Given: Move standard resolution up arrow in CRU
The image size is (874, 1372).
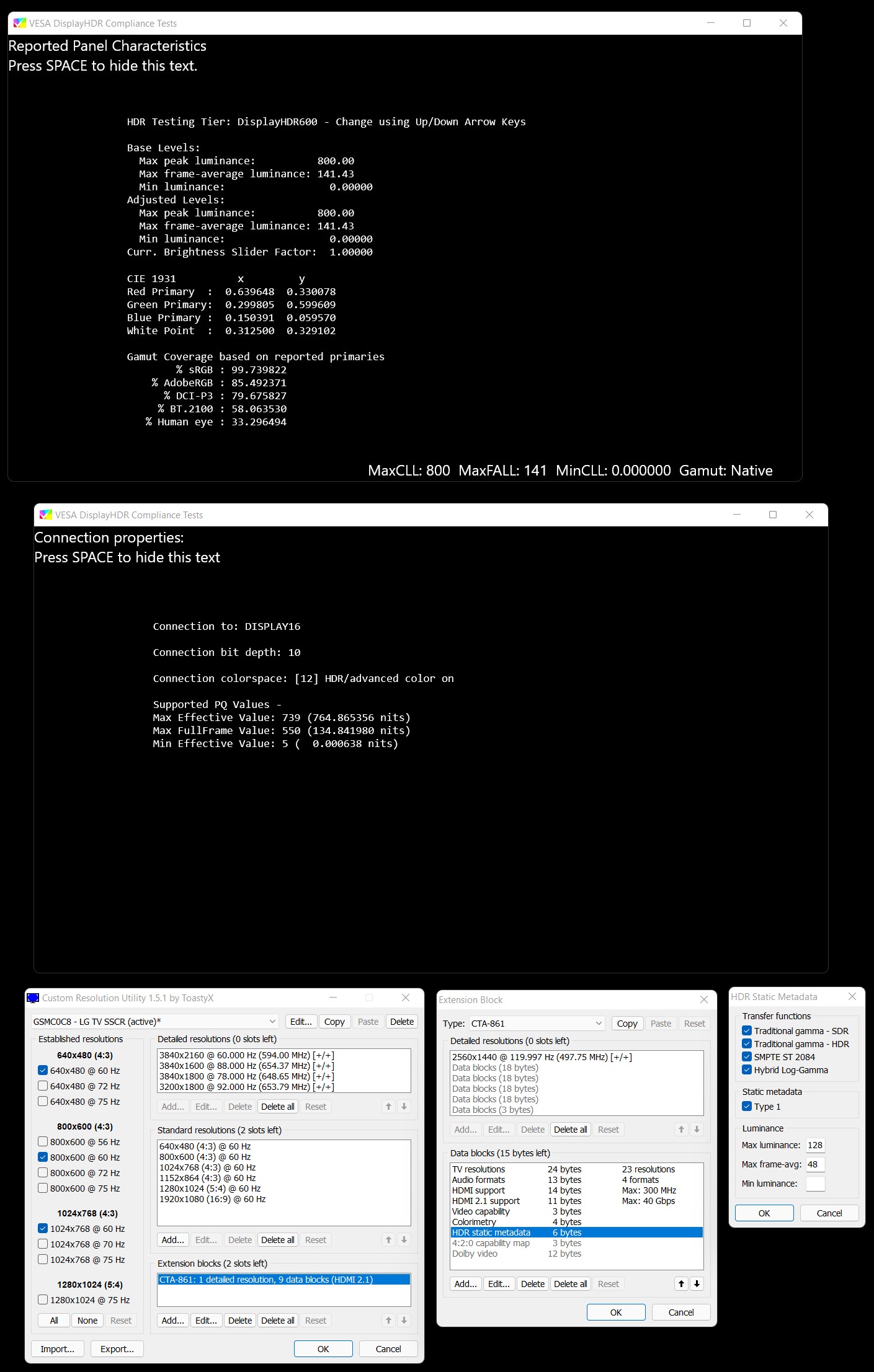Looking at the screenshot, I should tap(388, 1239).
